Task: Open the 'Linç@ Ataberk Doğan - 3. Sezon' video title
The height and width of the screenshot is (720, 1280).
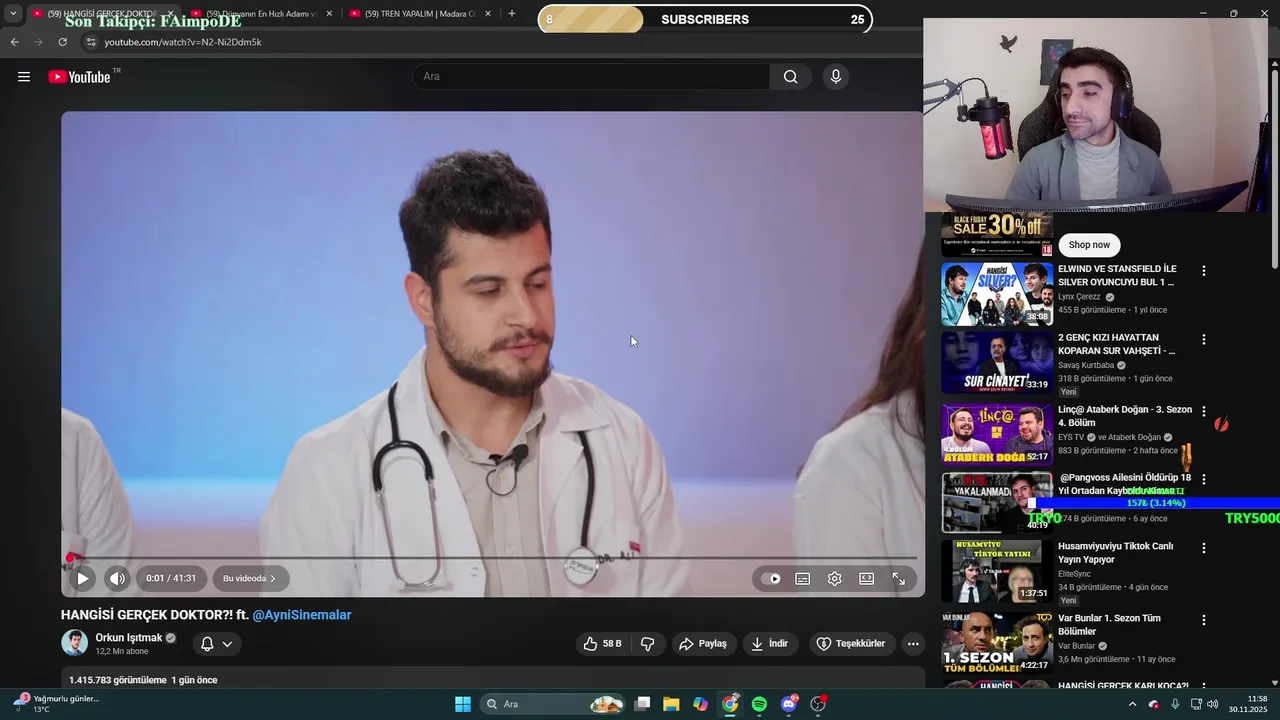Action: [1125, 416]
